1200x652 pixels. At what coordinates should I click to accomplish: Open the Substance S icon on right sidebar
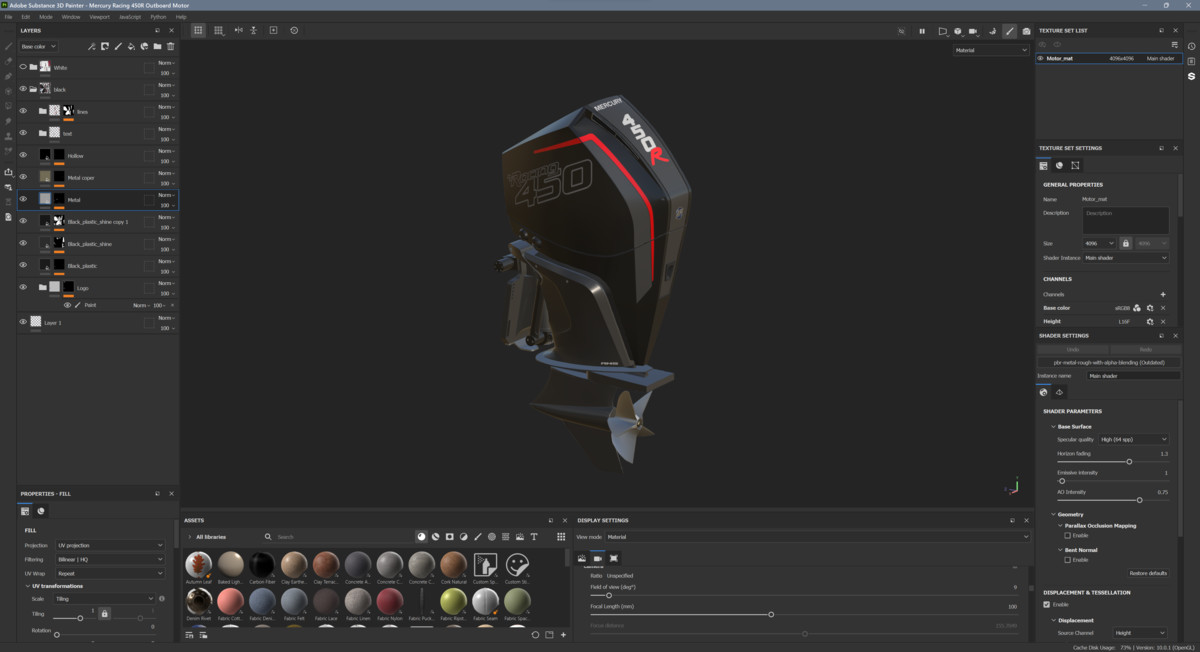click(1191, 76)
